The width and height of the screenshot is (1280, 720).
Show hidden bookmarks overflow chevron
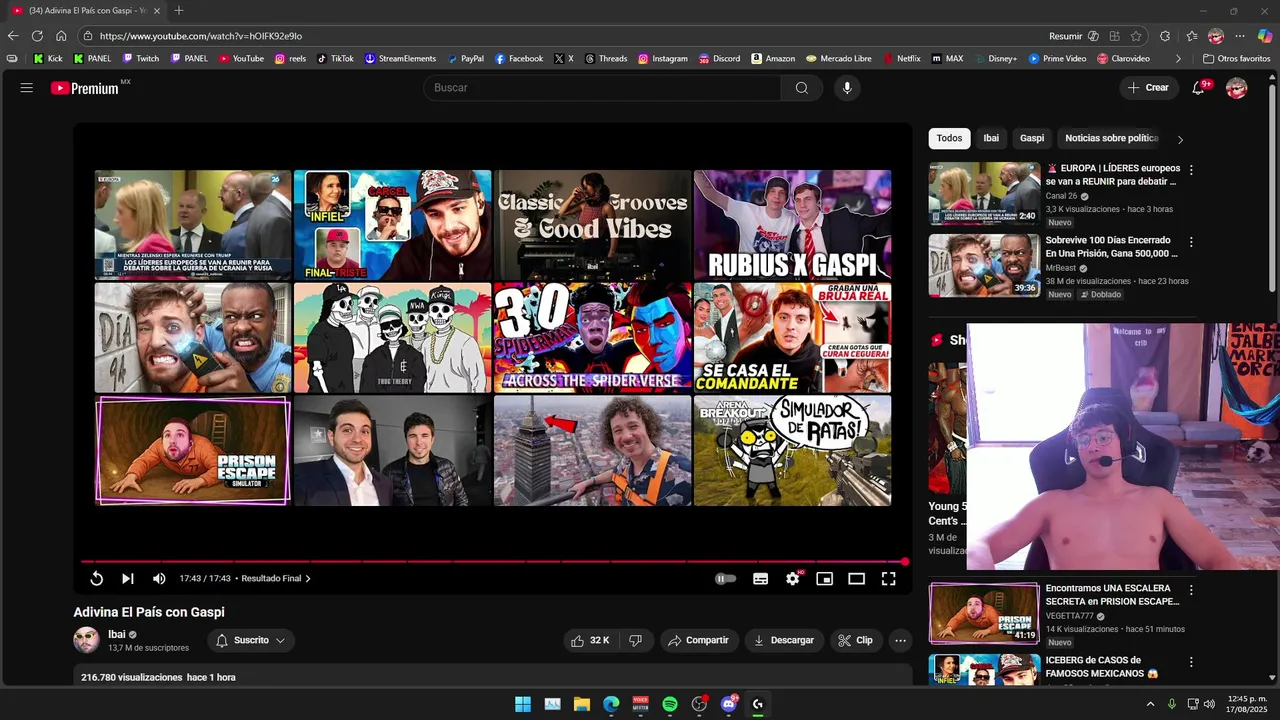pyautogui.click(x=1178, y=59)
